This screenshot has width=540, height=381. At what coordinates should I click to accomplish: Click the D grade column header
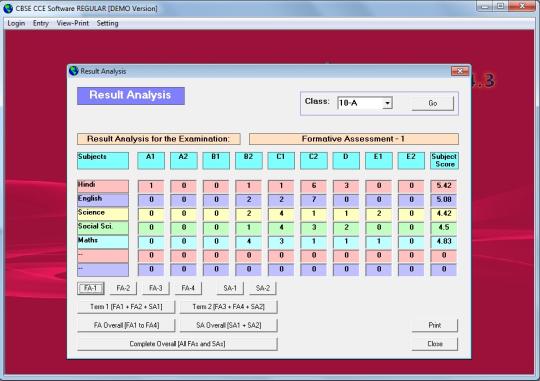346,161
